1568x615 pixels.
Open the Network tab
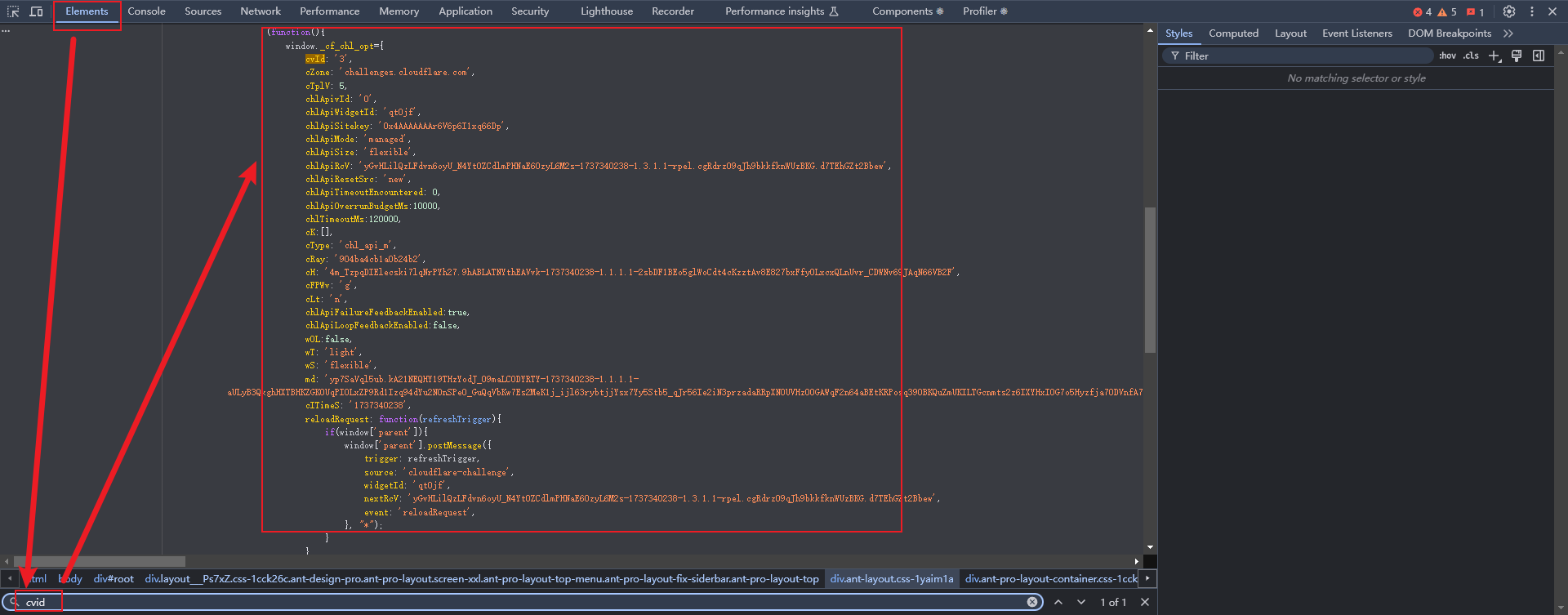click(x=261, y=11)
